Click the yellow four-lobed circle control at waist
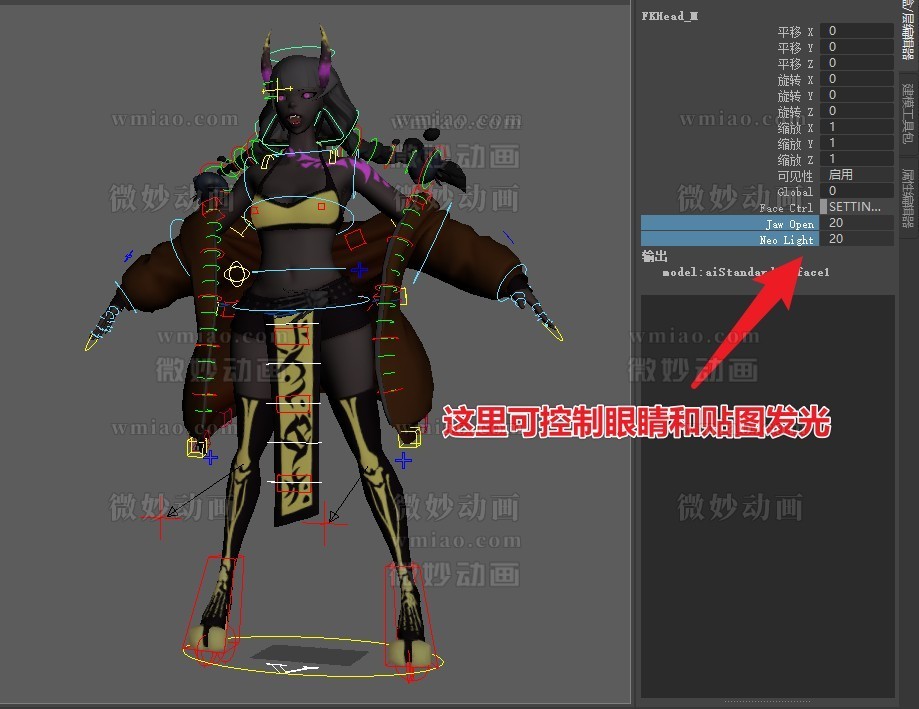 [236, 272]
